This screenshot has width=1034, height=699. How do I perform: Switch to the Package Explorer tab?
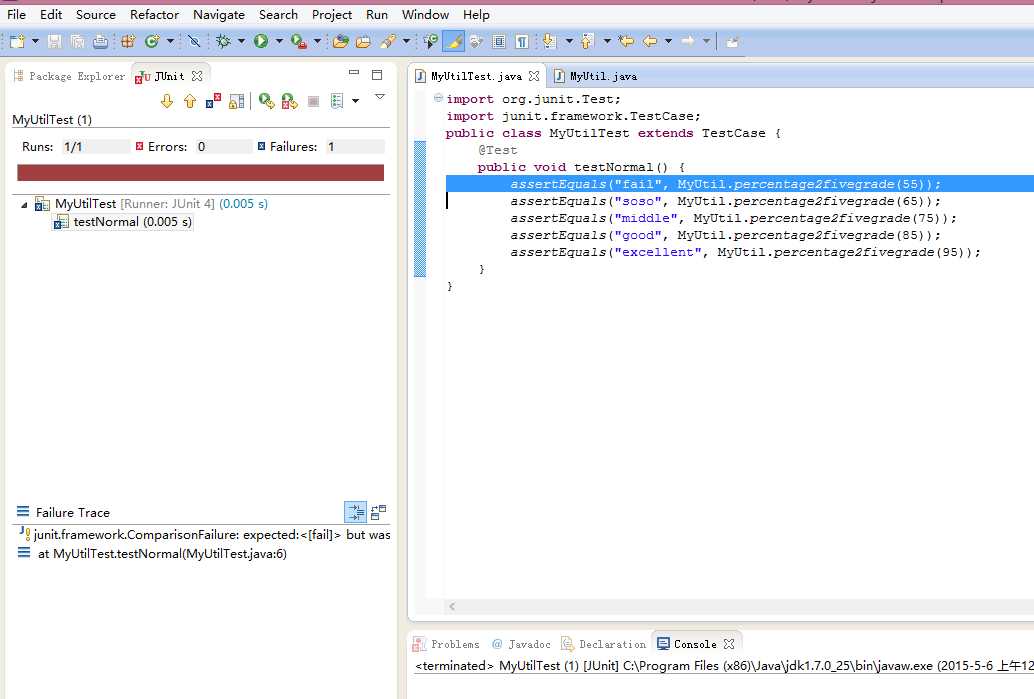(69, 76)
